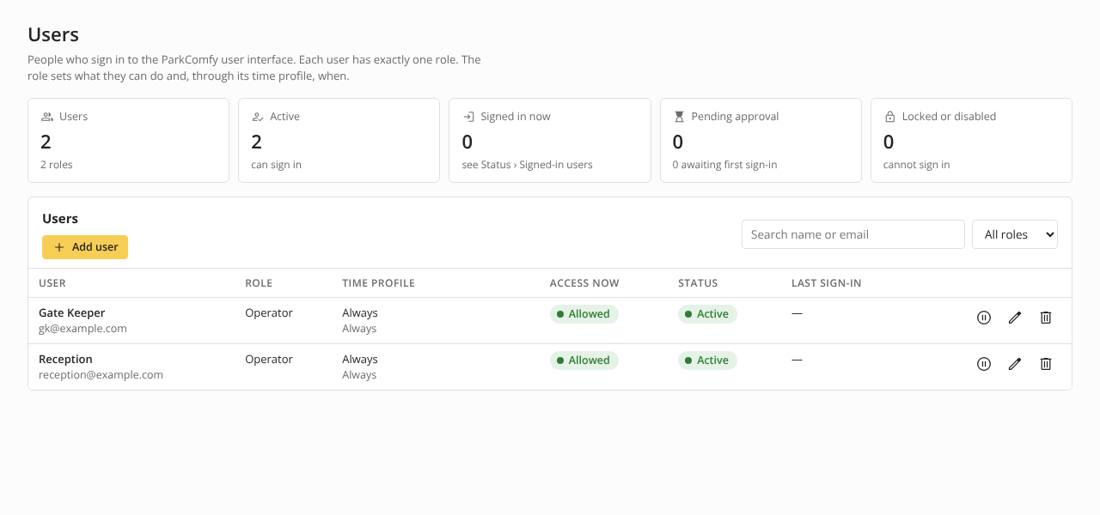Click the USER column header

[x=52, y=283]
